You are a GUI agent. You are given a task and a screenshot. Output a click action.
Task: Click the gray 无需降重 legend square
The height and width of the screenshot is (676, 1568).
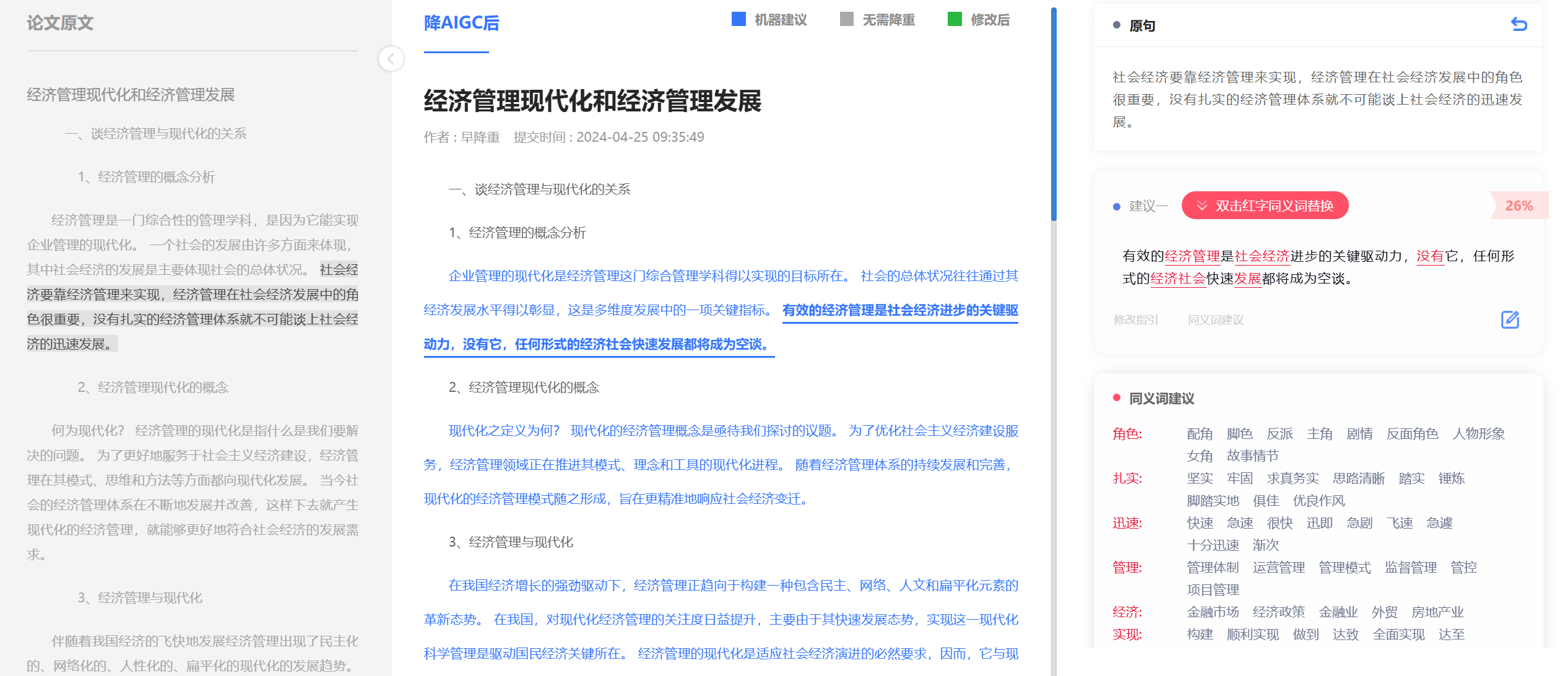[846, 19]
